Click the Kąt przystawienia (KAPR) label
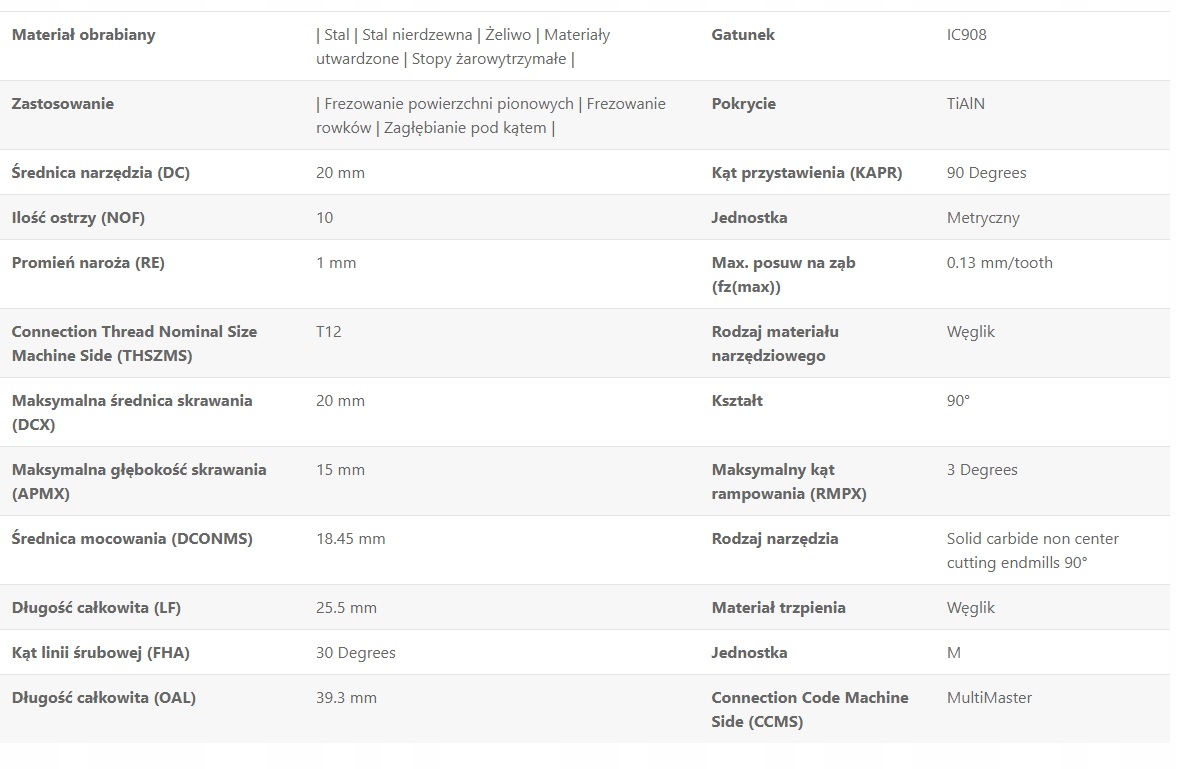Screen dimensions: 1178x769 pos(806,173)
